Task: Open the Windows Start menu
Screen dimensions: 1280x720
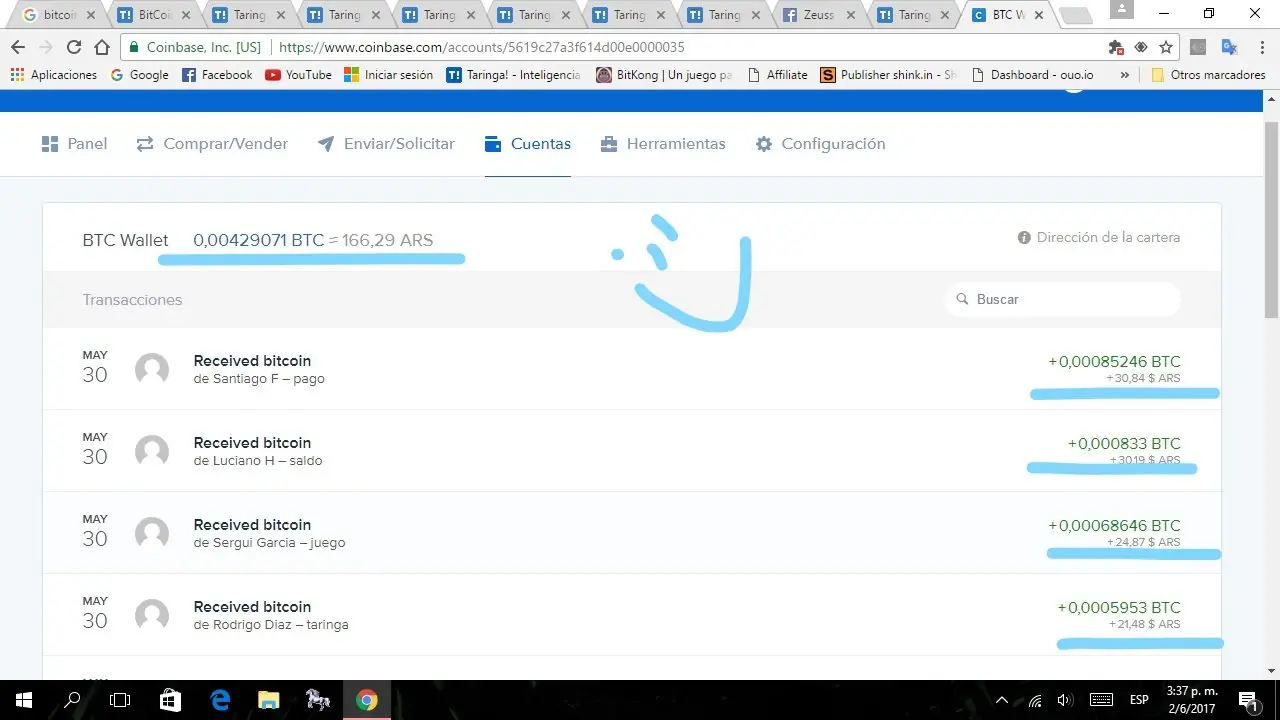Action: pos(23,700)
